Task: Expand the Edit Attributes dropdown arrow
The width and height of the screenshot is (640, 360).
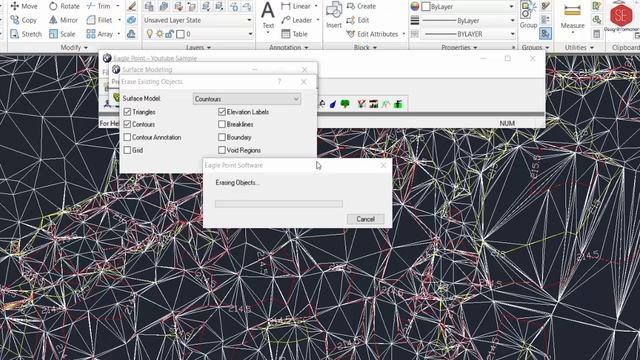Action: tap(404, 34)
